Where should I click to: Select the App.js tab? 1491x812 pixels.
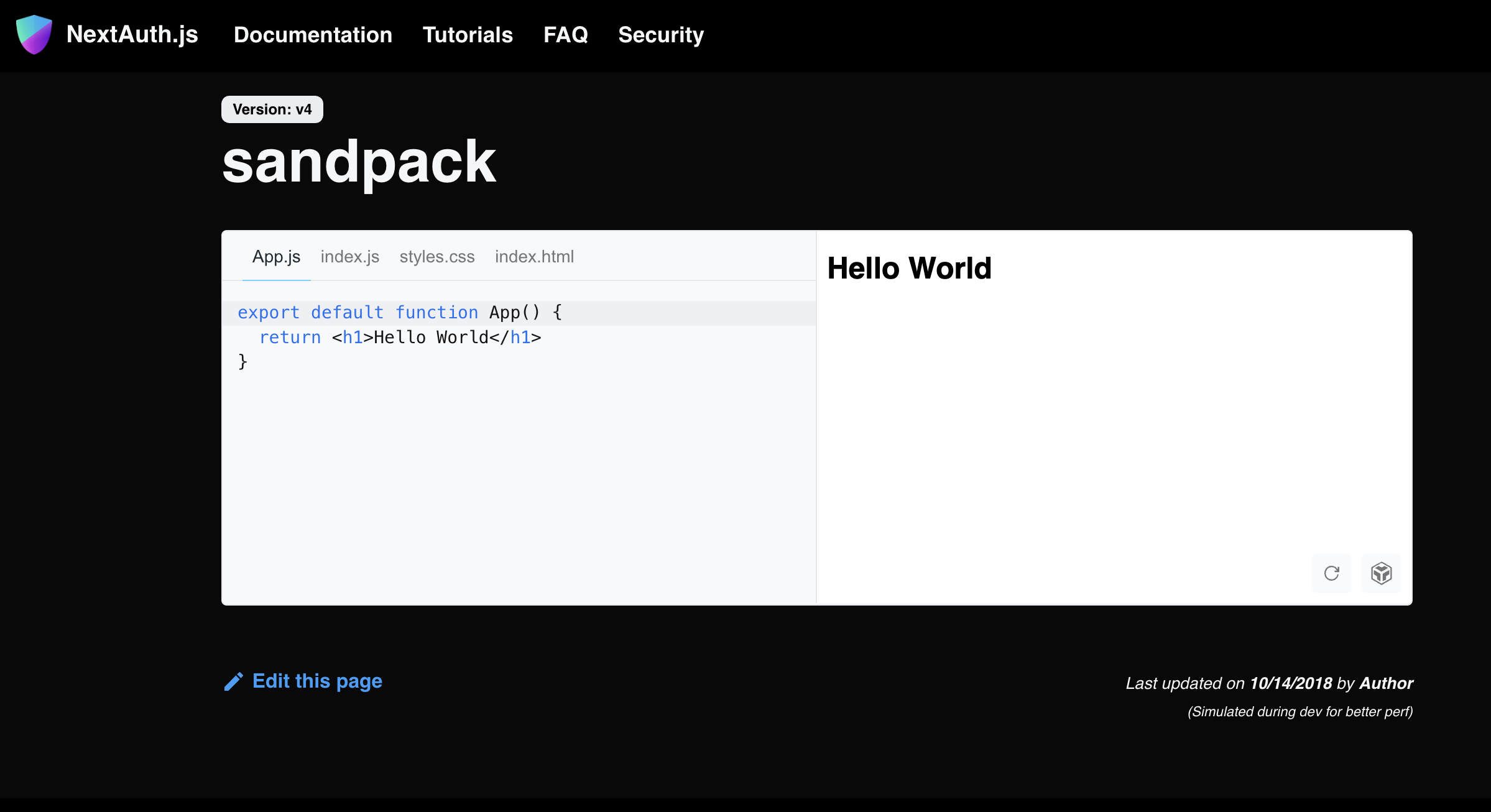click(276, 256)
